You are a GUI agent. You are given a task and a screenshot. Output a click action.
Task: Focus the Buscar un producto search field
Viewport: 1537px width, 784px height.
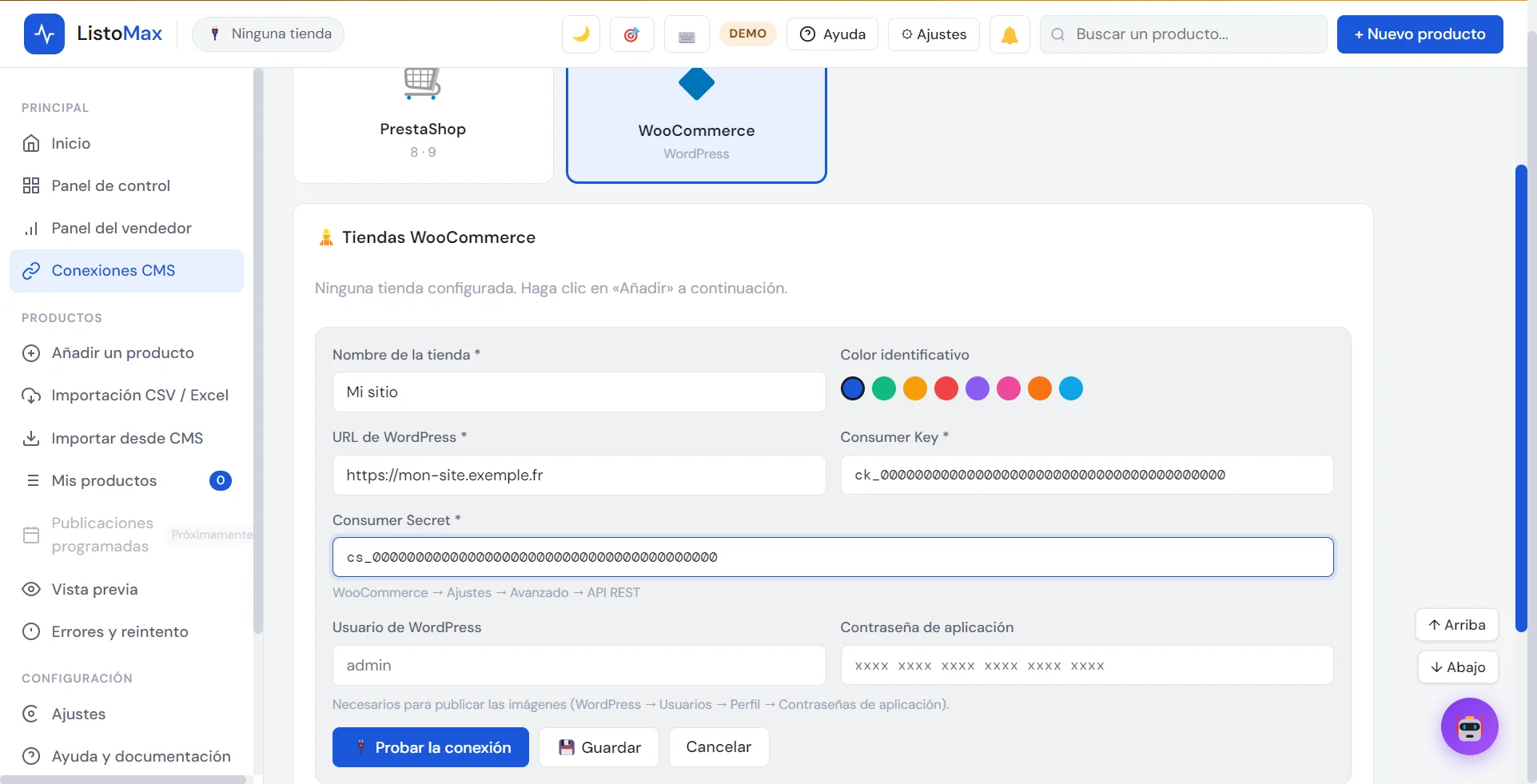(1183, 34)
